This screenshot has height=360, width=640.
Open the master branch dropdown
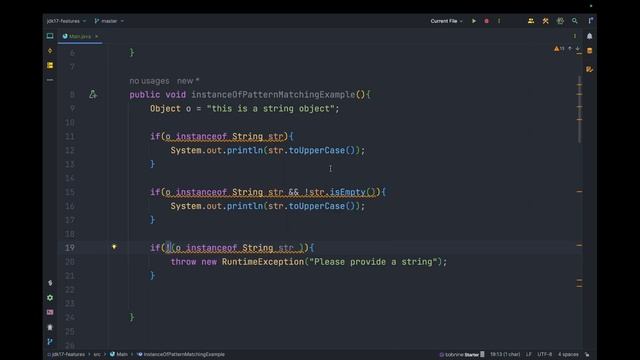109,21
